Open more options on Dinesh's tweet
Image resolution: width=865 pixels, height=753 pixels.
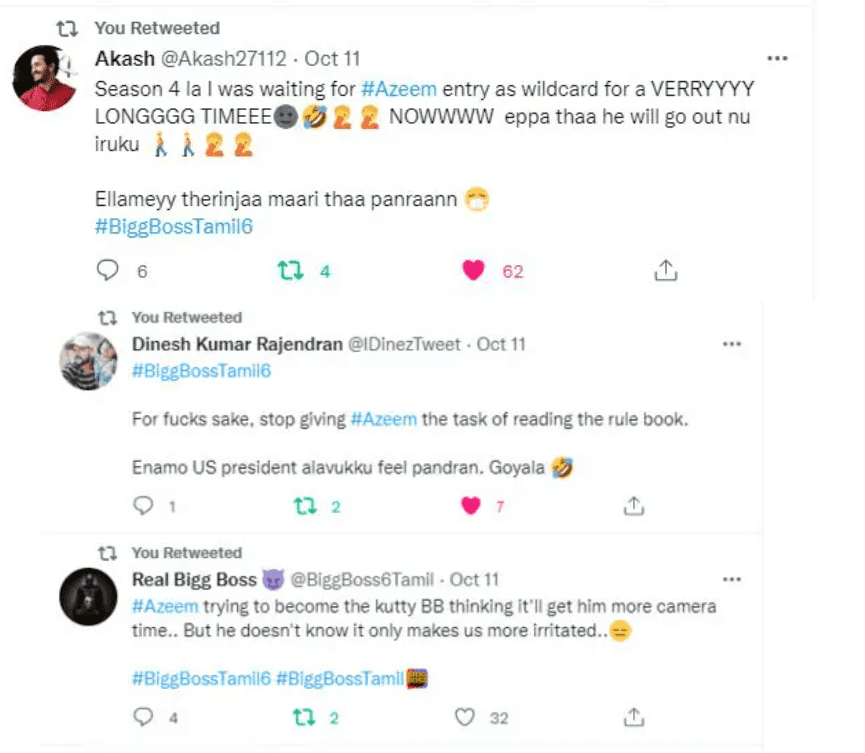point(732,344)
